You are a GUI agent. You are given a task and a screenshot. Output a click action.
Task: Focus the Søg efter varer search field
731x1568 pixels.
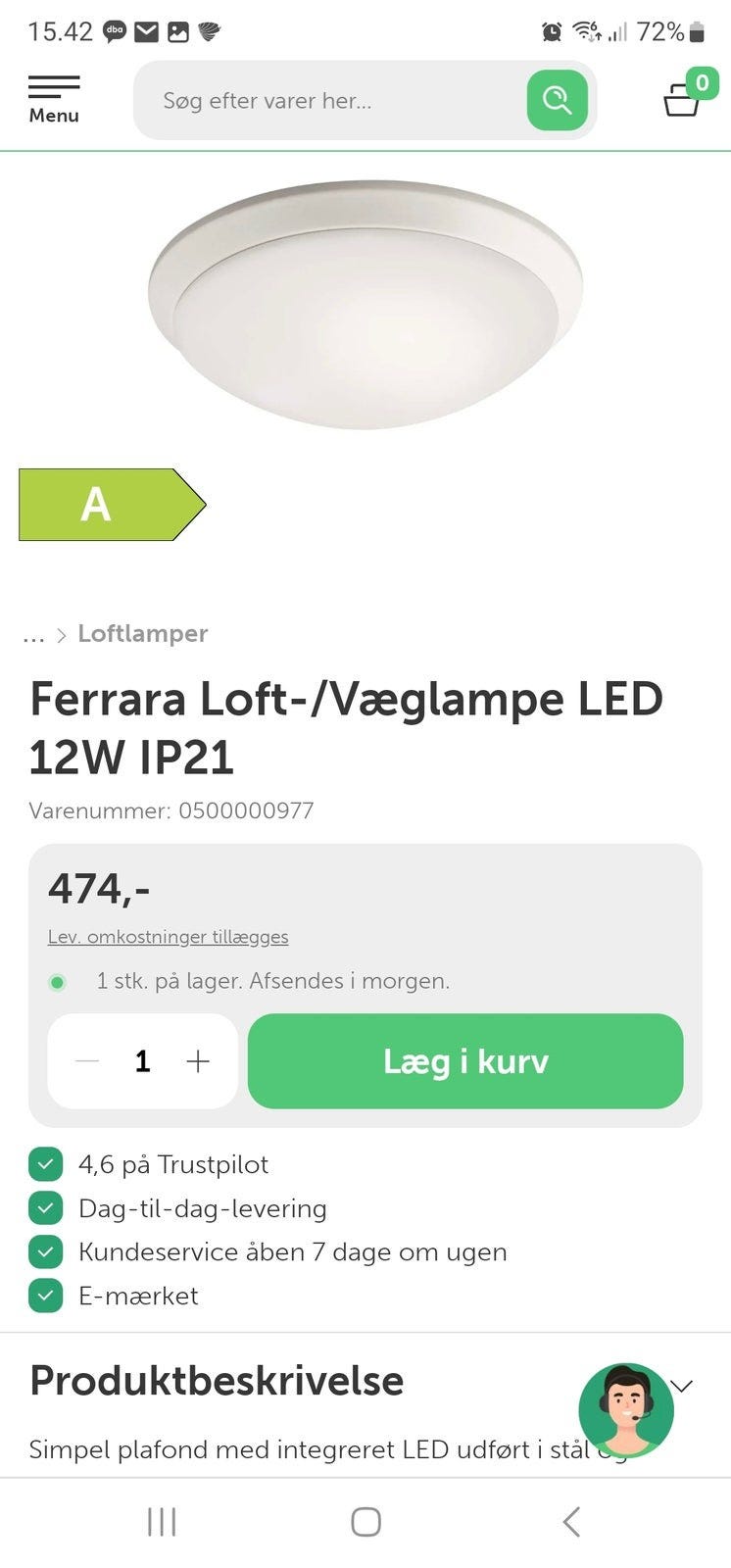[333, 100]
